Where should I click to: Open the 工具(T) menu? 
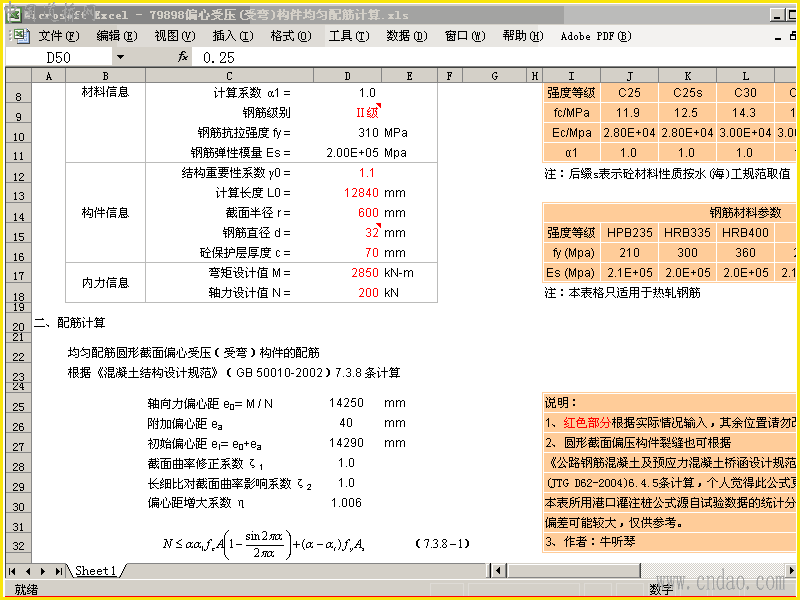click(x=348, y=36)
